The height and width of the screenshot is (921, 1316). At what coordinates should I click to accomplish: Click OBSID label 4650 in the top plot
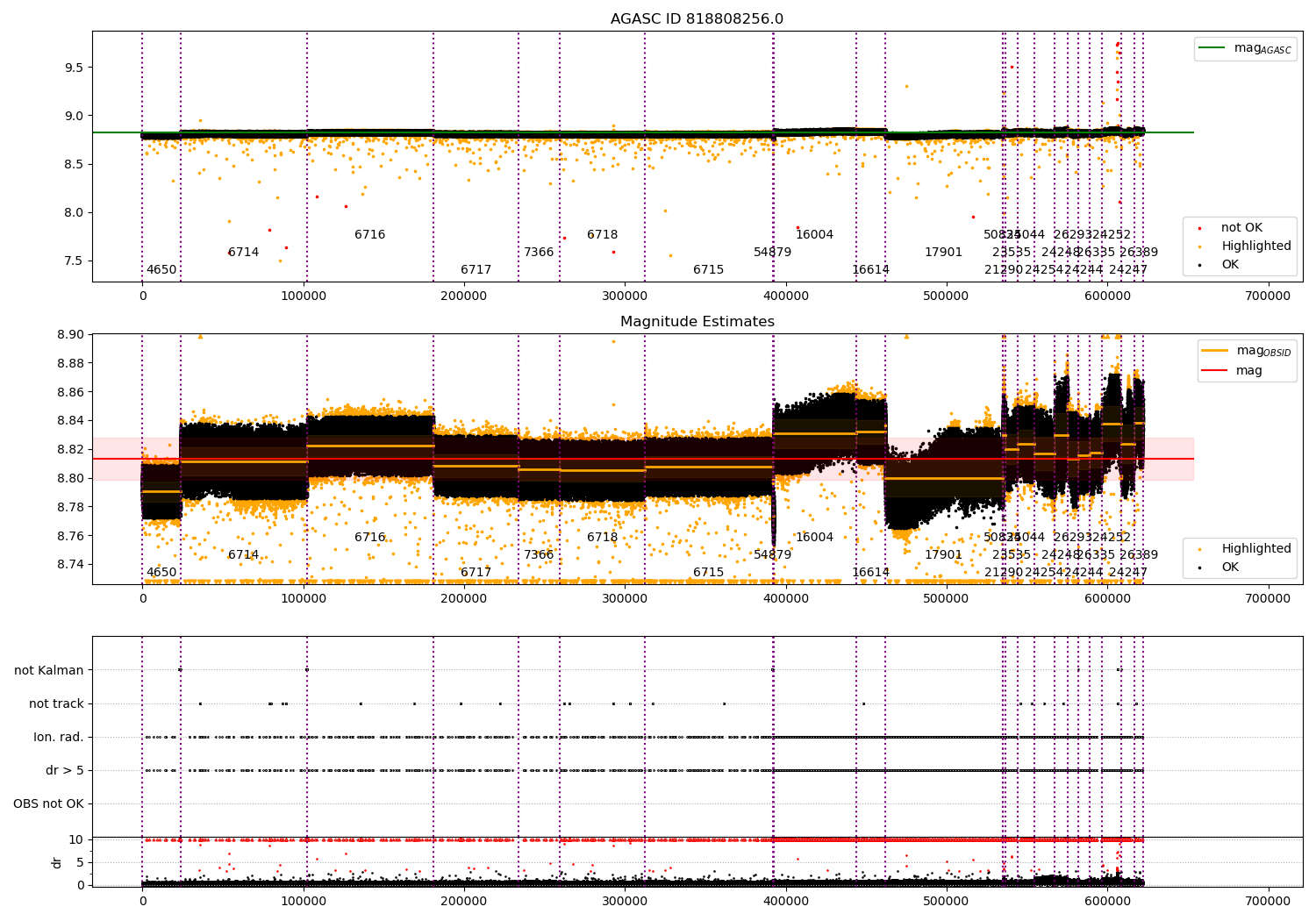point(161,270)
